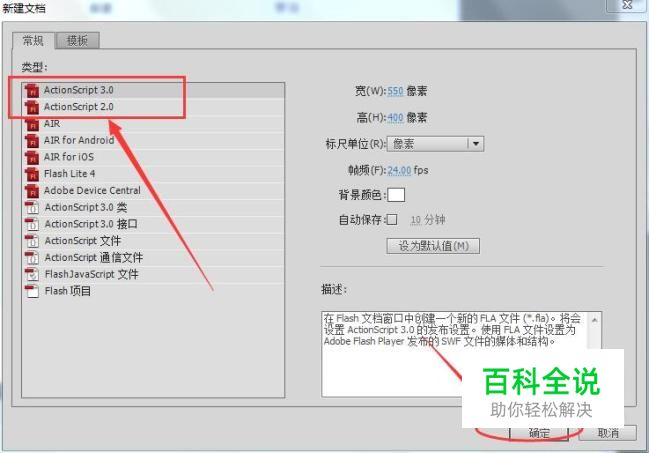Click the FlashJavaScript 文件 icon
This screenshot has width=649, height=453.
click(x=32, y=274)
